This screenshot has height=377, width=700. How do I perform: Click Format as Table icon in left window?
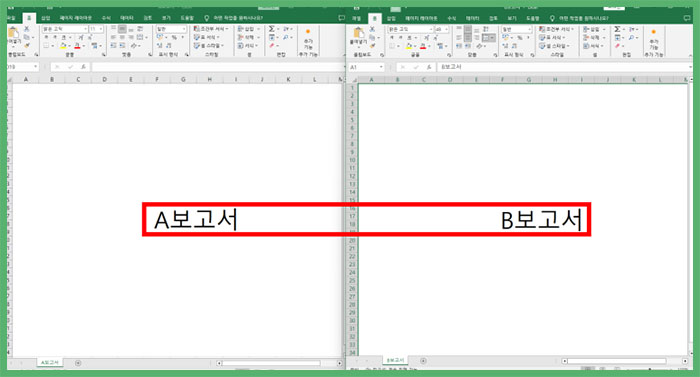(x=196, y=37)
